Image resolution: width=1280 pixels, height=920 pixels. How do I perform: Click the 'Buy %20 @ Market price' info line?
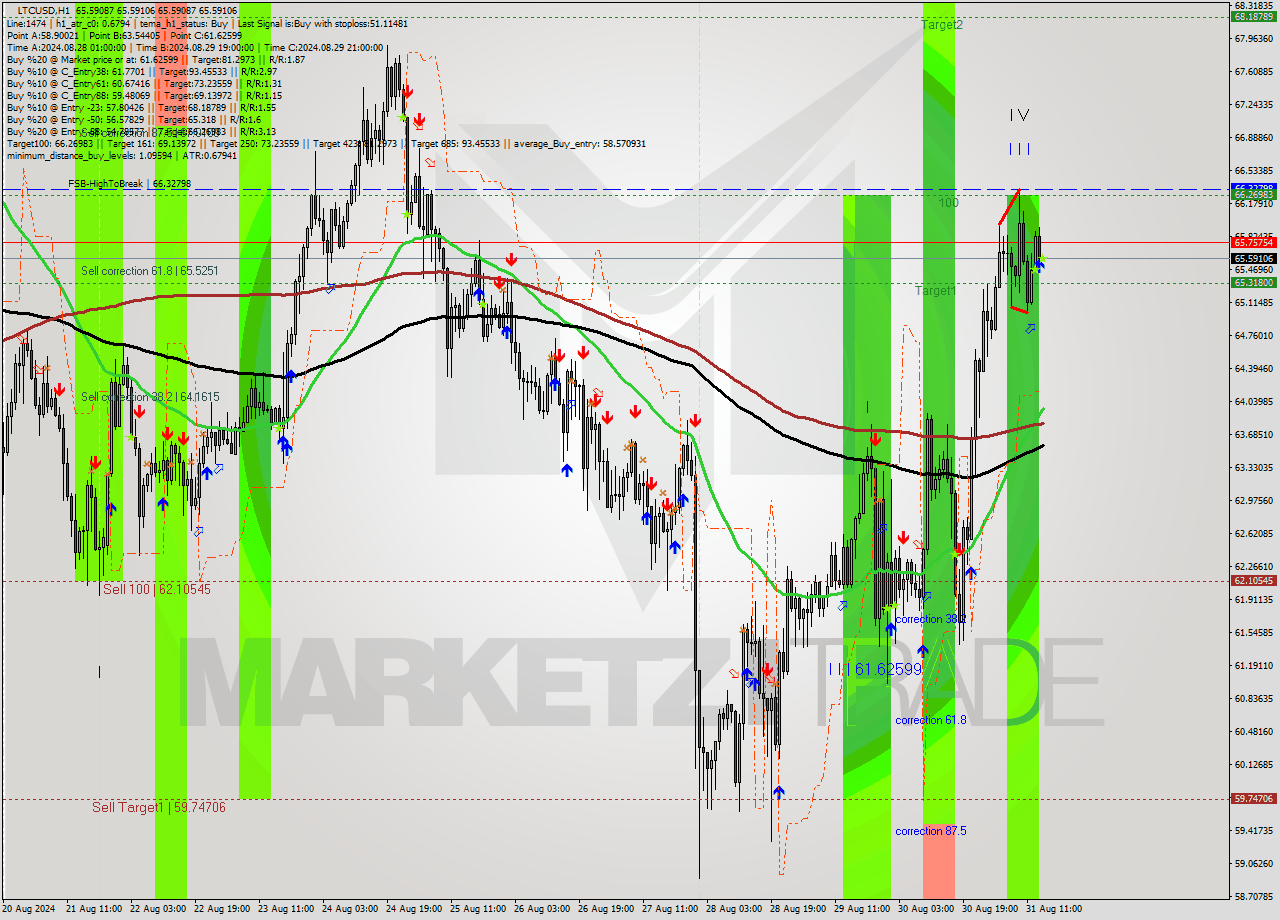click(x=155, y=59)
